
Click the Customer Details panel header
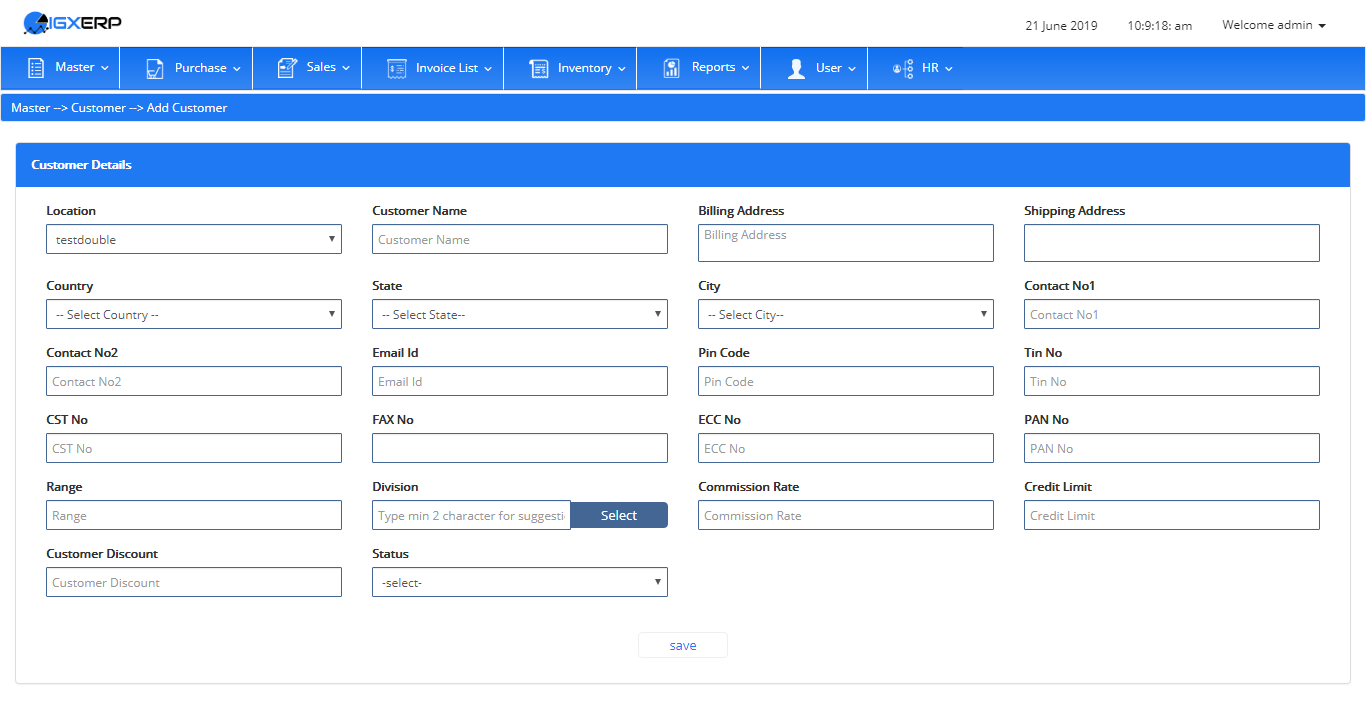[x=683, y=165]
